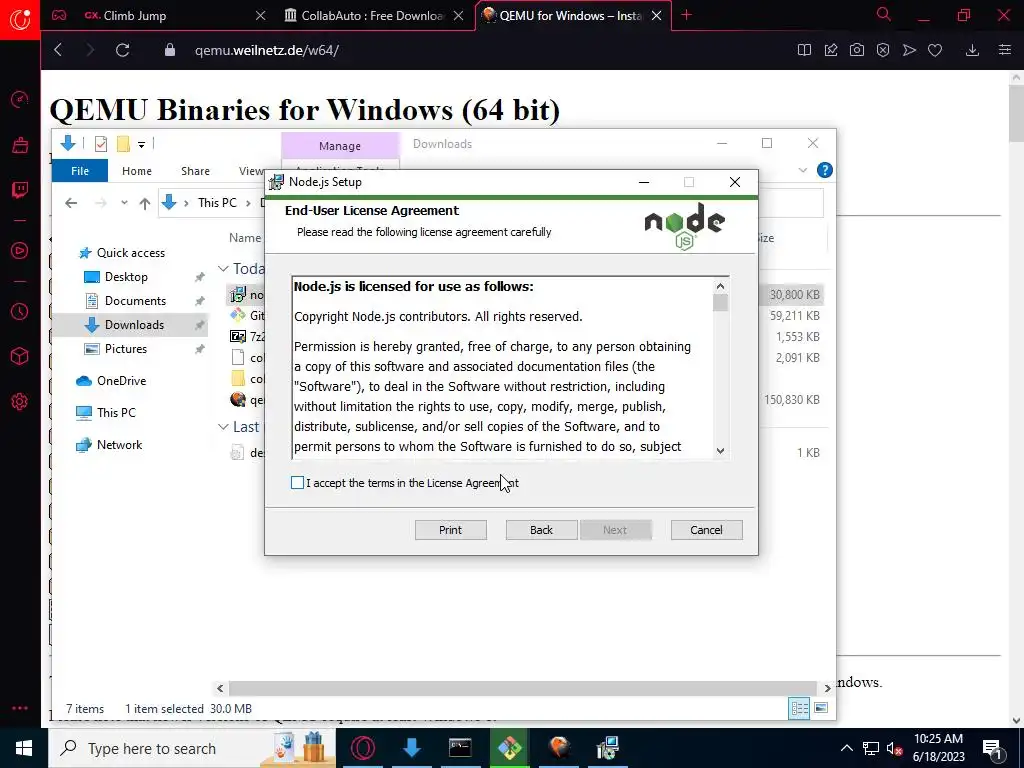The height and width of the screenshot is (768, 1024).
Task: Collapse the Today file group
Action: point(223,268)
